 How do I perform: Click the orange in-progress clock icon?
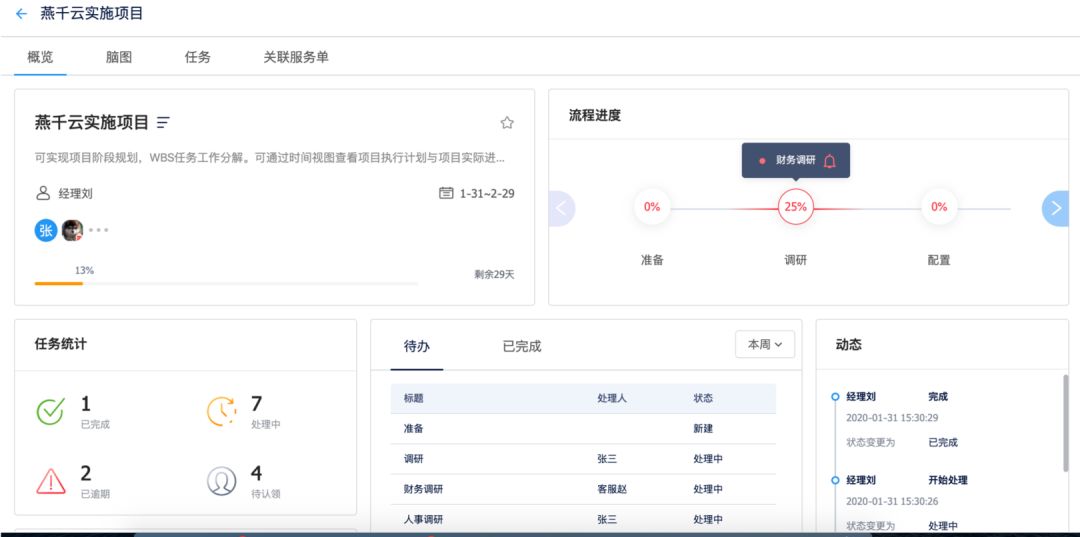point(221,411)
